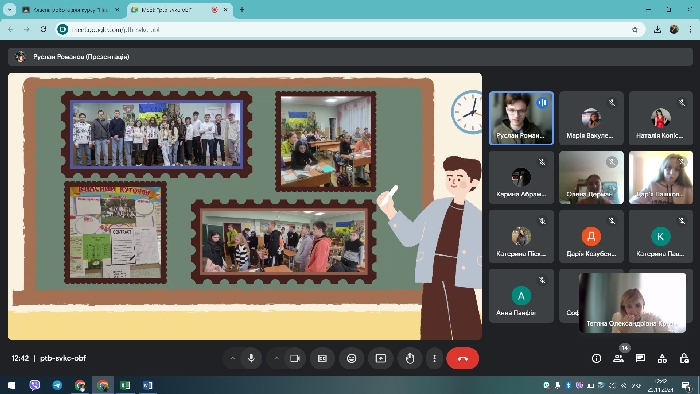Toggle the camera on or off
Image resolution: width=700 pixels, height=394 pixels.
point(295,358)
